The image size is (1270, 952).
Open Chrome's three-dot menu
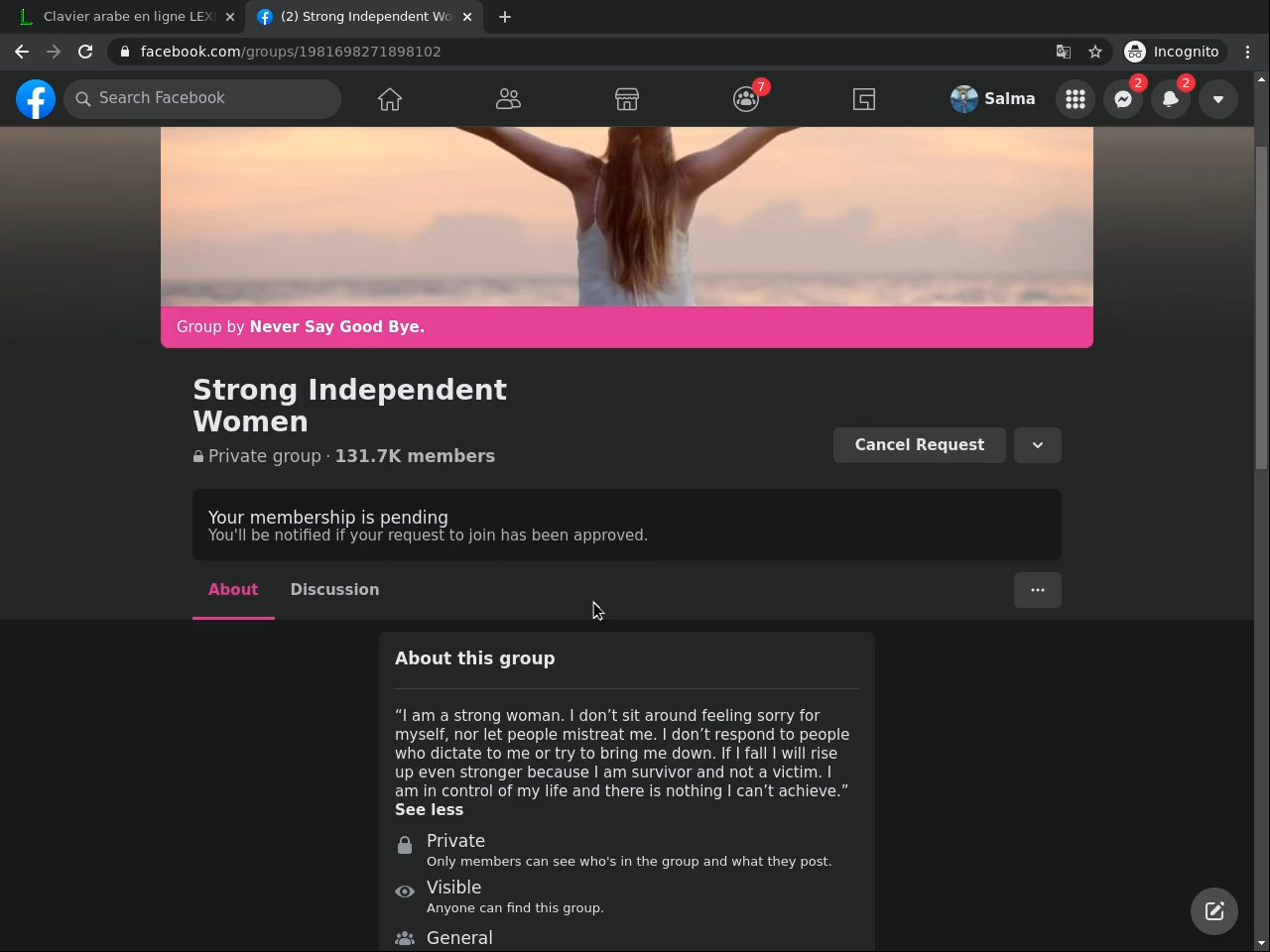pyautogui.click(x=1248, y=52)
